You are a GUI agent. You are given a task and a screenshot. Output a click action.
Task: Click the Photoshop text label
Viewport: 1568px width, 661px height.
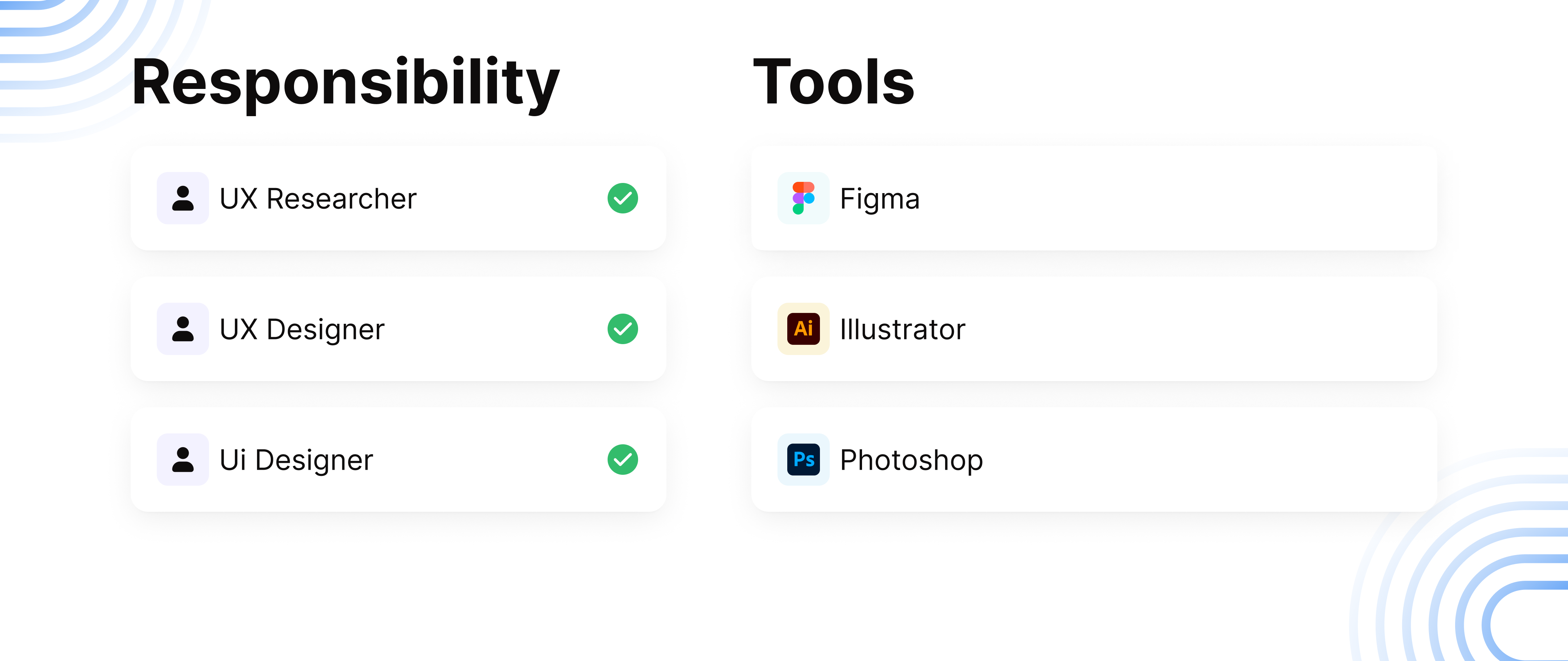pyautogui.click(x=911, y=460)
